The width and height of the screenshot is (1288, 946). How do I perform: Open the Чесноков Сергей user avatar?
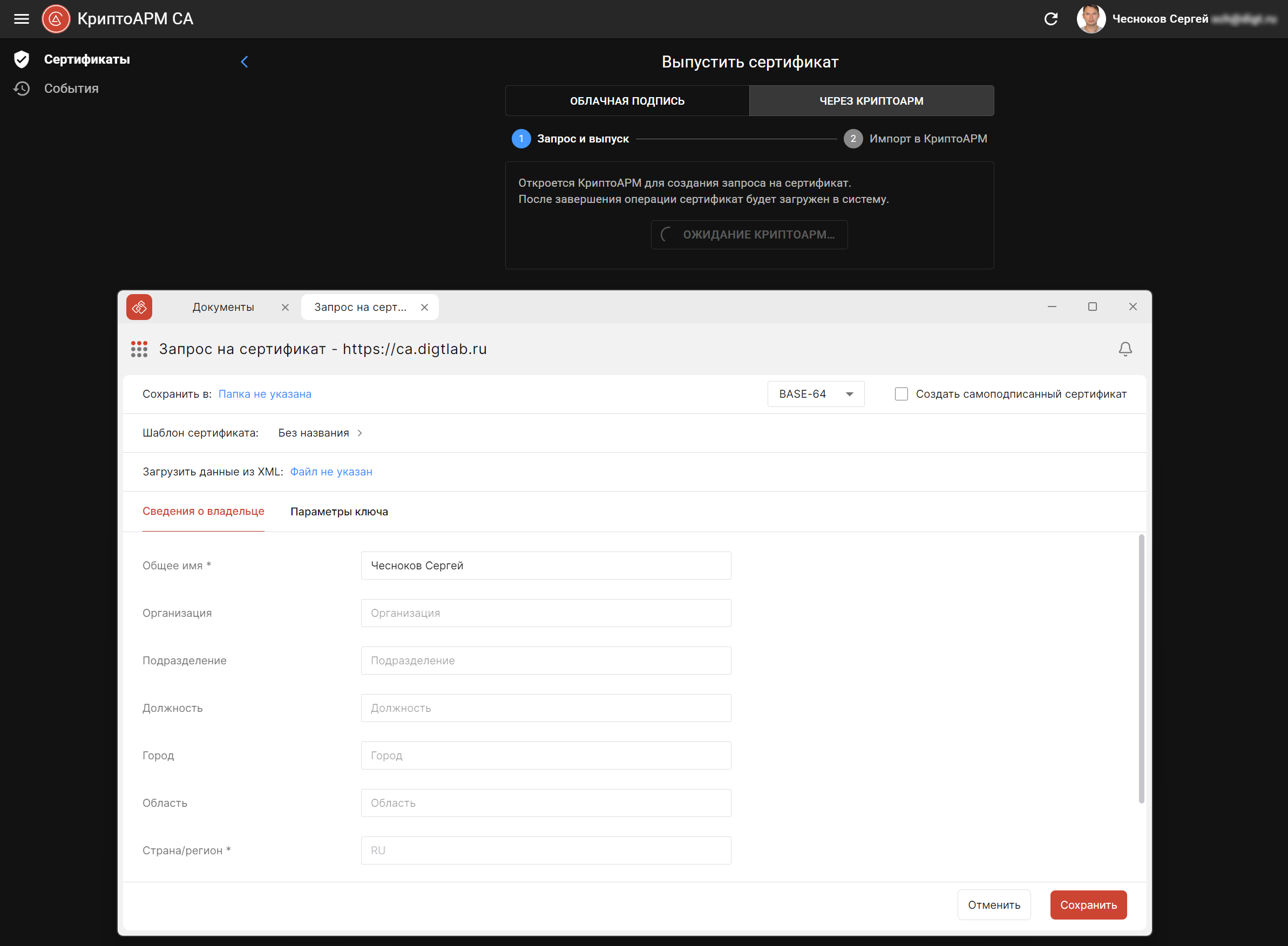[x=1090, y=19]
